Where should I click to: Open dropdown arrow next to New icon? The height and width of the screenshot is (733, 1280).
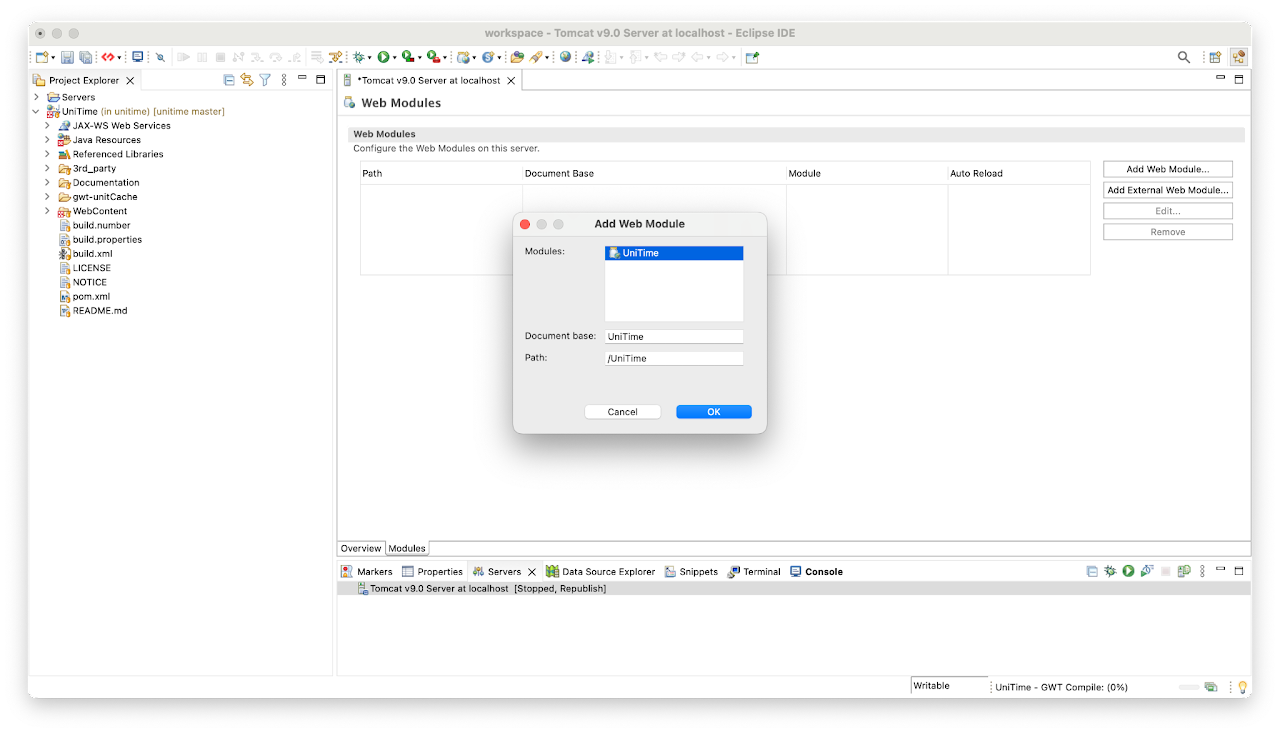point(53,58)
